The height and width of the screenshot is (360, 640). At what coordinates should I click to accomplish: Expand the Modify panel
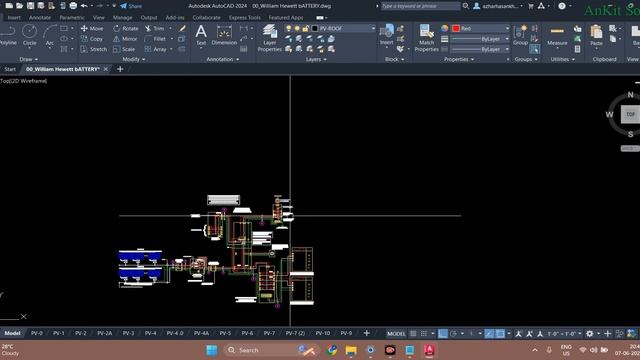point(134,59)
